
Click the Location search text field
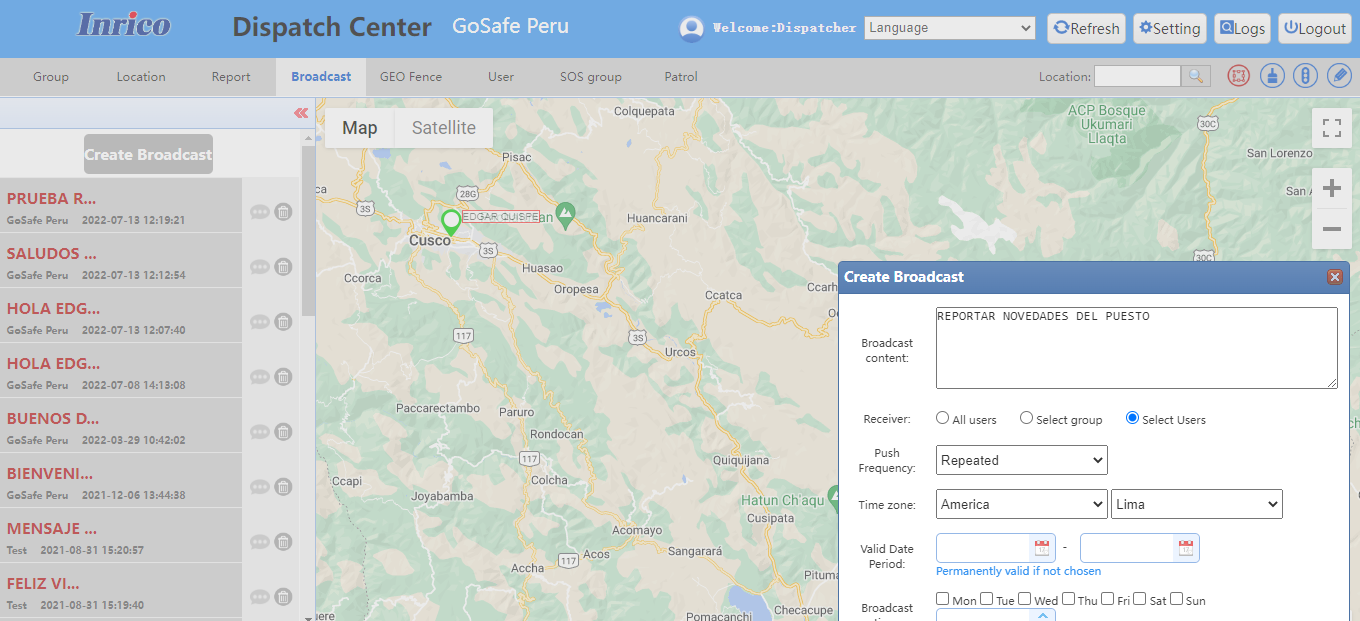1137,76
